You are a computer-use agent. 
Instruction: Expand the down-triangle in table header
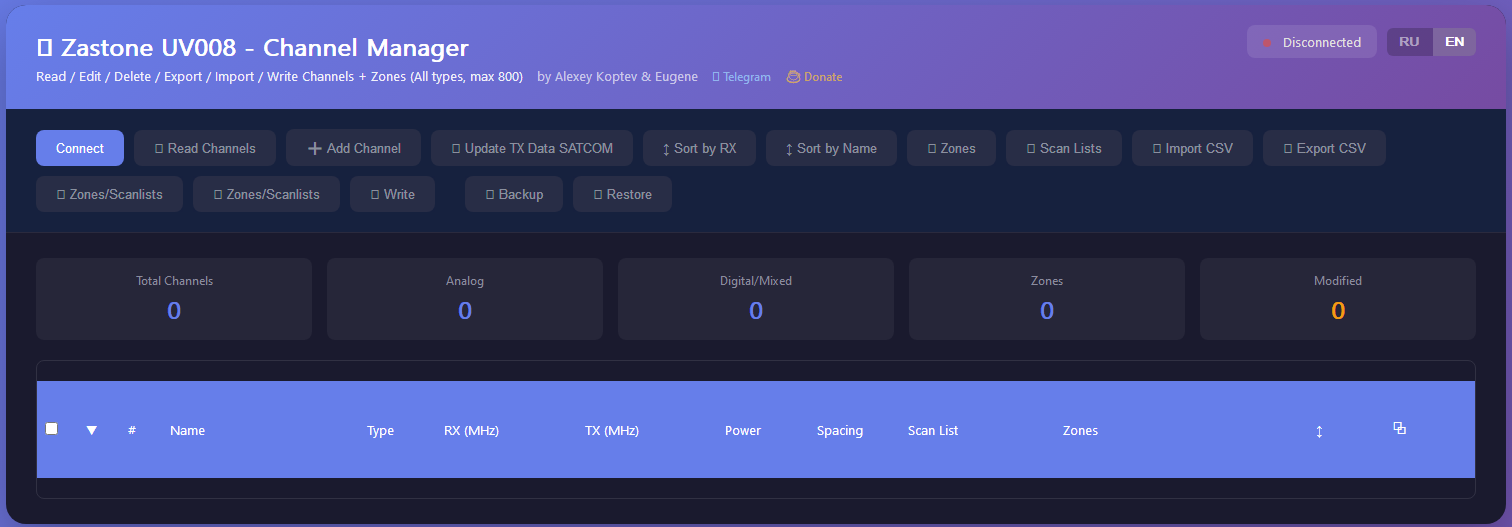[92, 430]
